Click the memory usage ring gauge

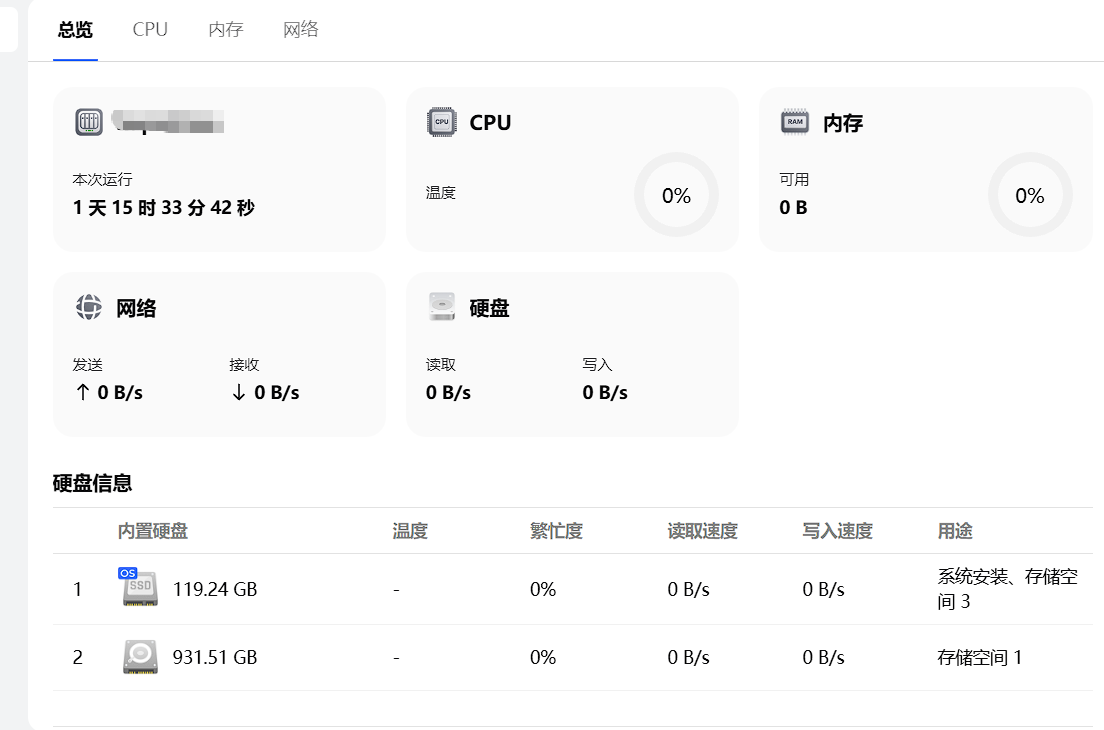[x=1030, y=195]
